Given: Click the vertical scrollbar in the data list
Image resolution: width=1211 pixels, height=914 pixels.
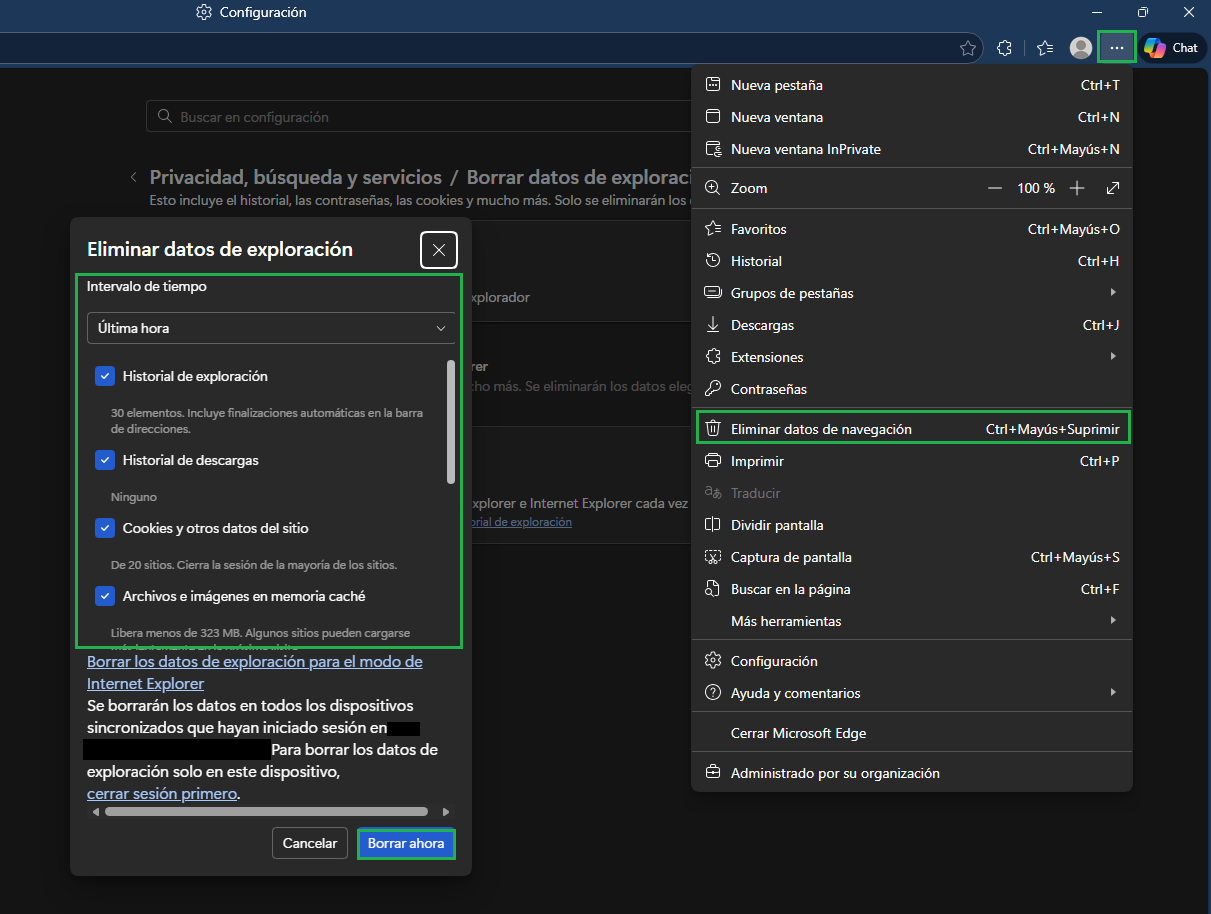Looking at the screenshot, I should pos(451,422).
